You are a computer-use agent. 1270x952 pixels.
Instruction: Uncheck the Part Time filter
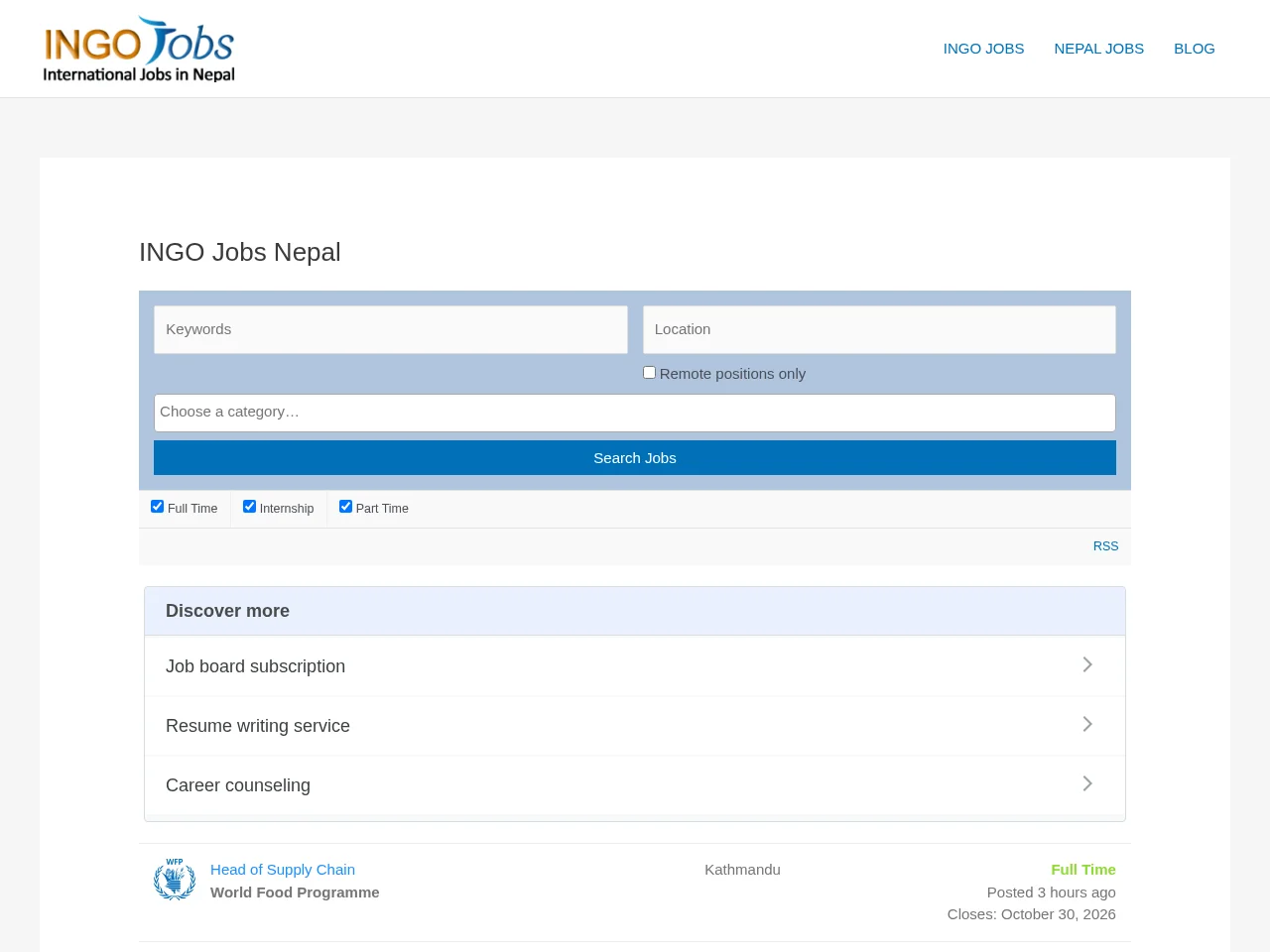(x=345, y=507)
